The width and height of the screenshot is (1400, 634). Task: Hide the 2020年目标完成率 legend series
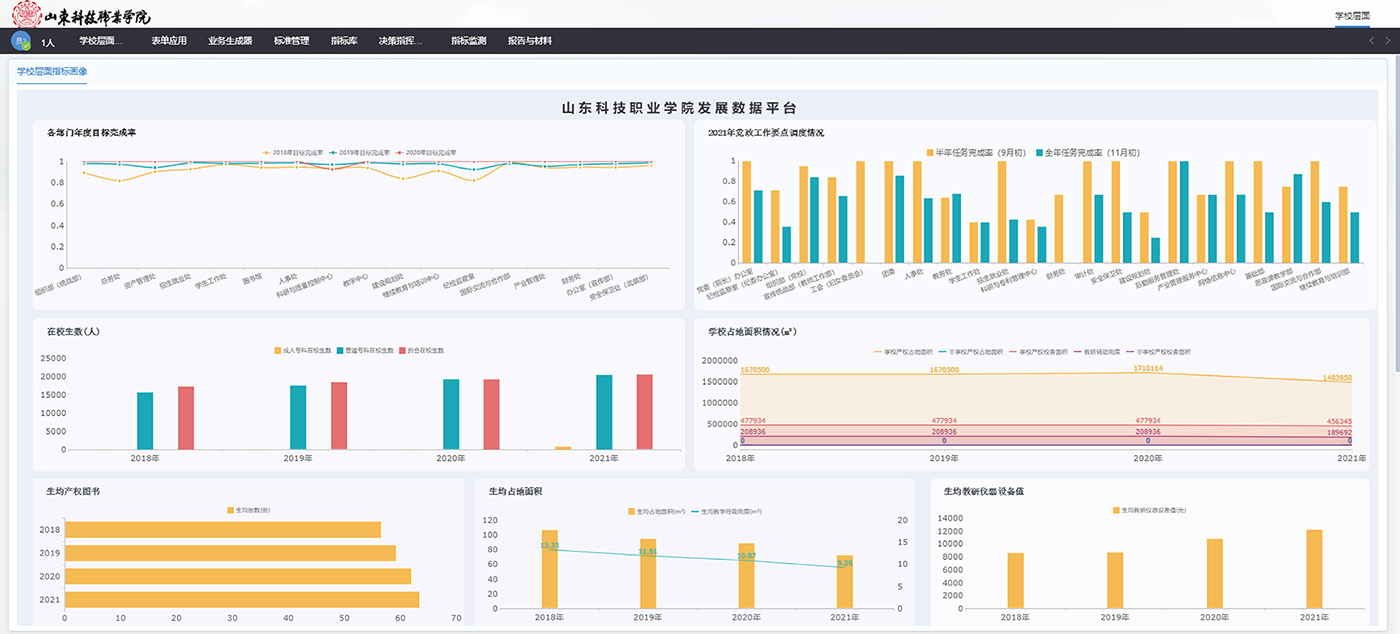click(x=426, y=153)
